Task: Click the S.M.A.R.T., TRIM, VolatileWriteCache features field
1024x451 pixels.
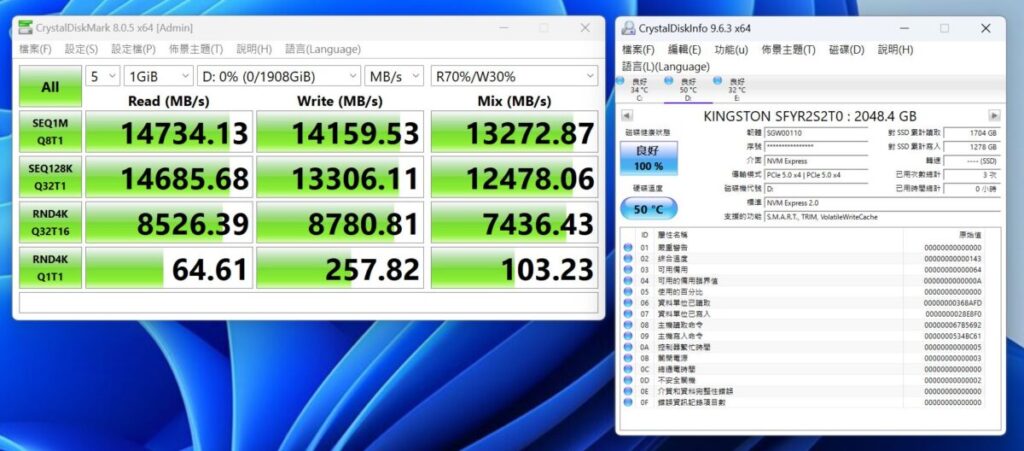Action: (x=882, y=217)
